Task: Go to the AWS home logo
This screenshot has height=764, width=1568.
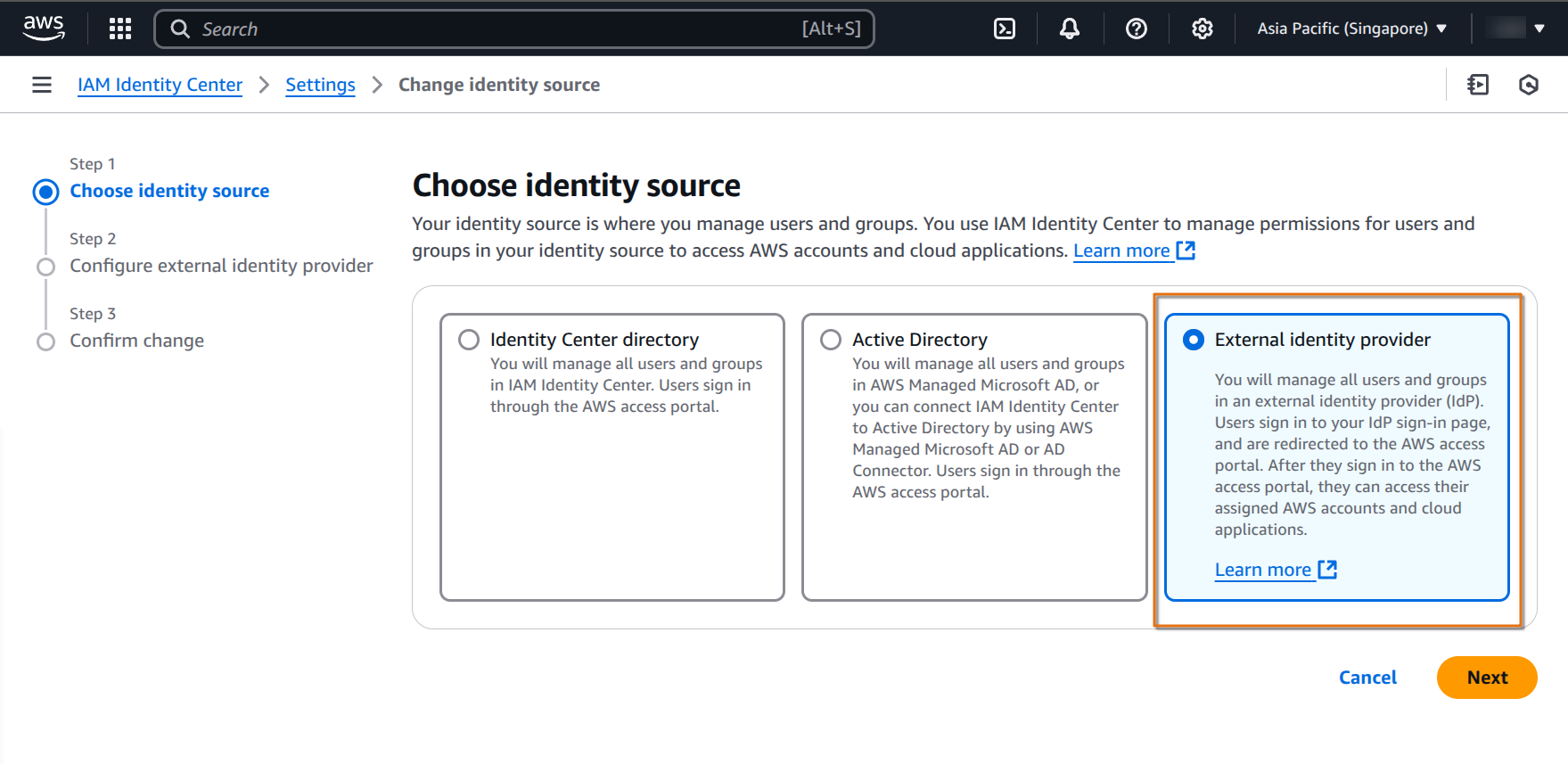Action: point(44,29)
